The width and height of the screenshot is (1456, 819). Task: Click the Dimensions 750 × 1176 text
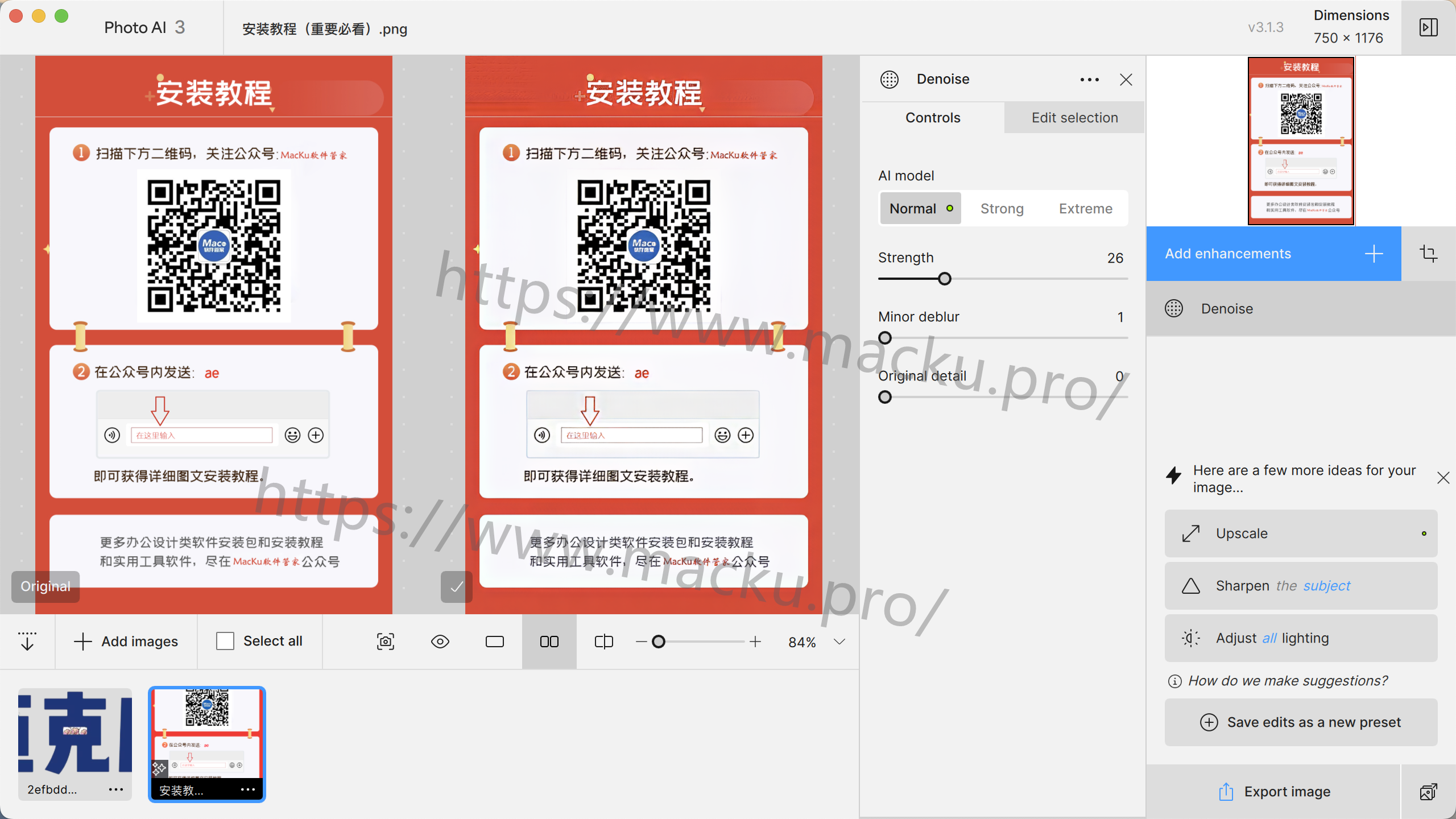pos(1351,27)
